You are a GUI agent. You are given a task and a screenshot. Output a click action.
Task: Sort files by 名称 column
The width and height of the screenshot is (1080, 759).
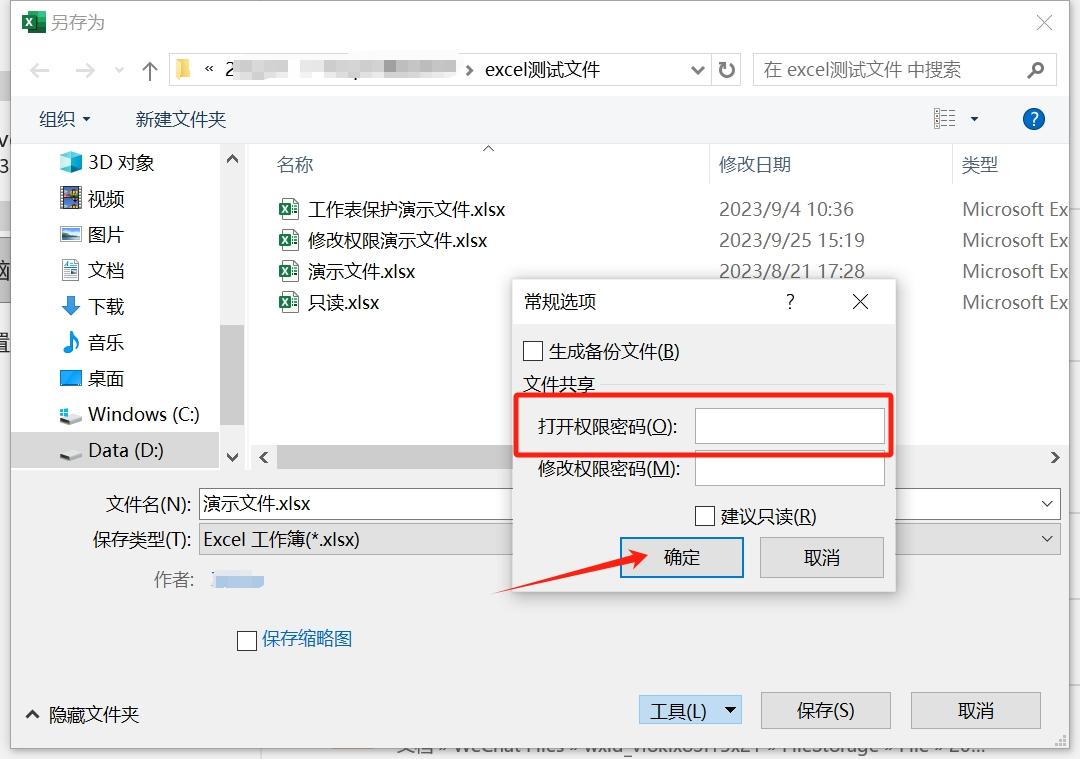(295, 165)
